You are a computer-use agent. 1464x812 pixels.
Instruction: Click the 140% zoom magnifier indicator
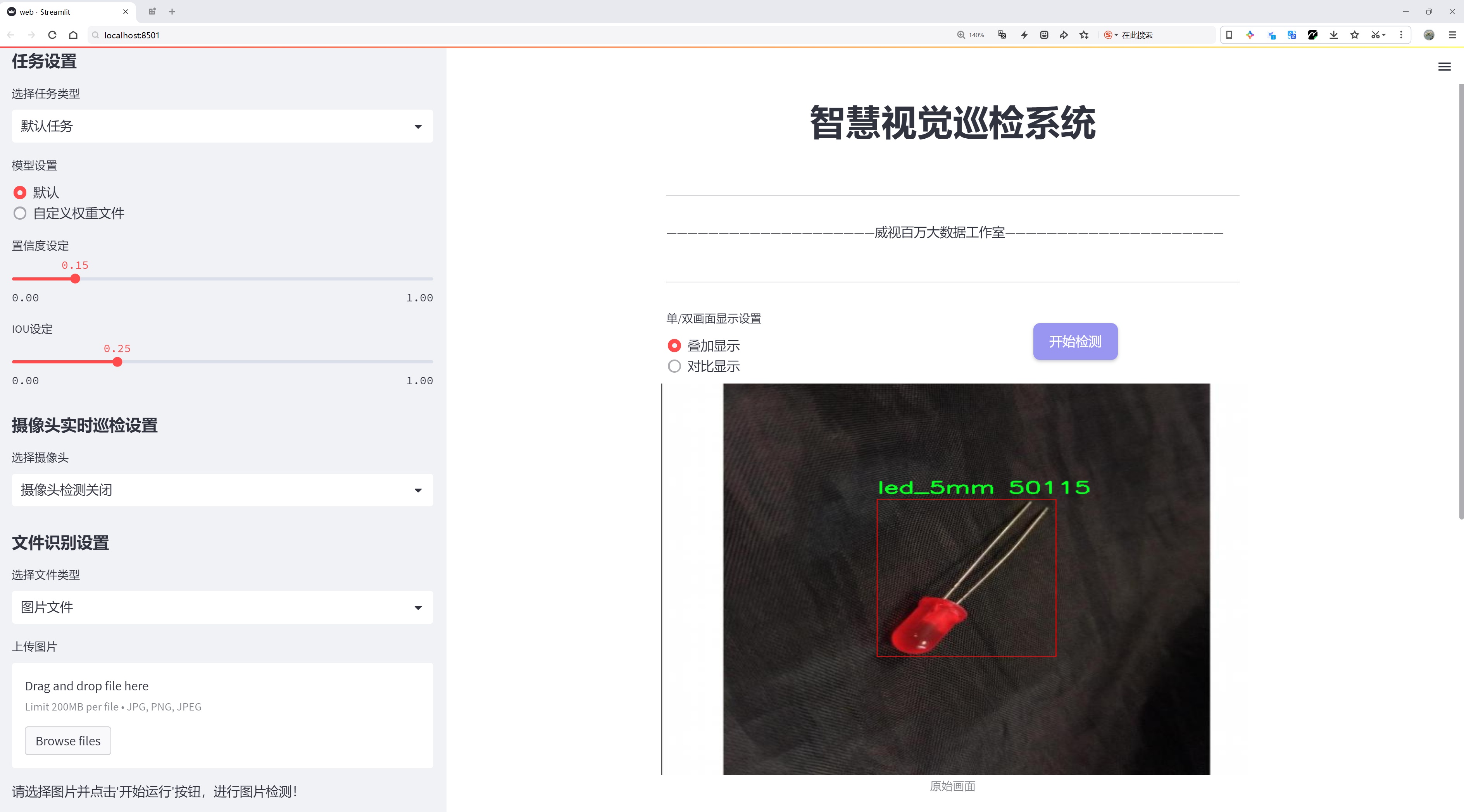click(x=970, y=34)
